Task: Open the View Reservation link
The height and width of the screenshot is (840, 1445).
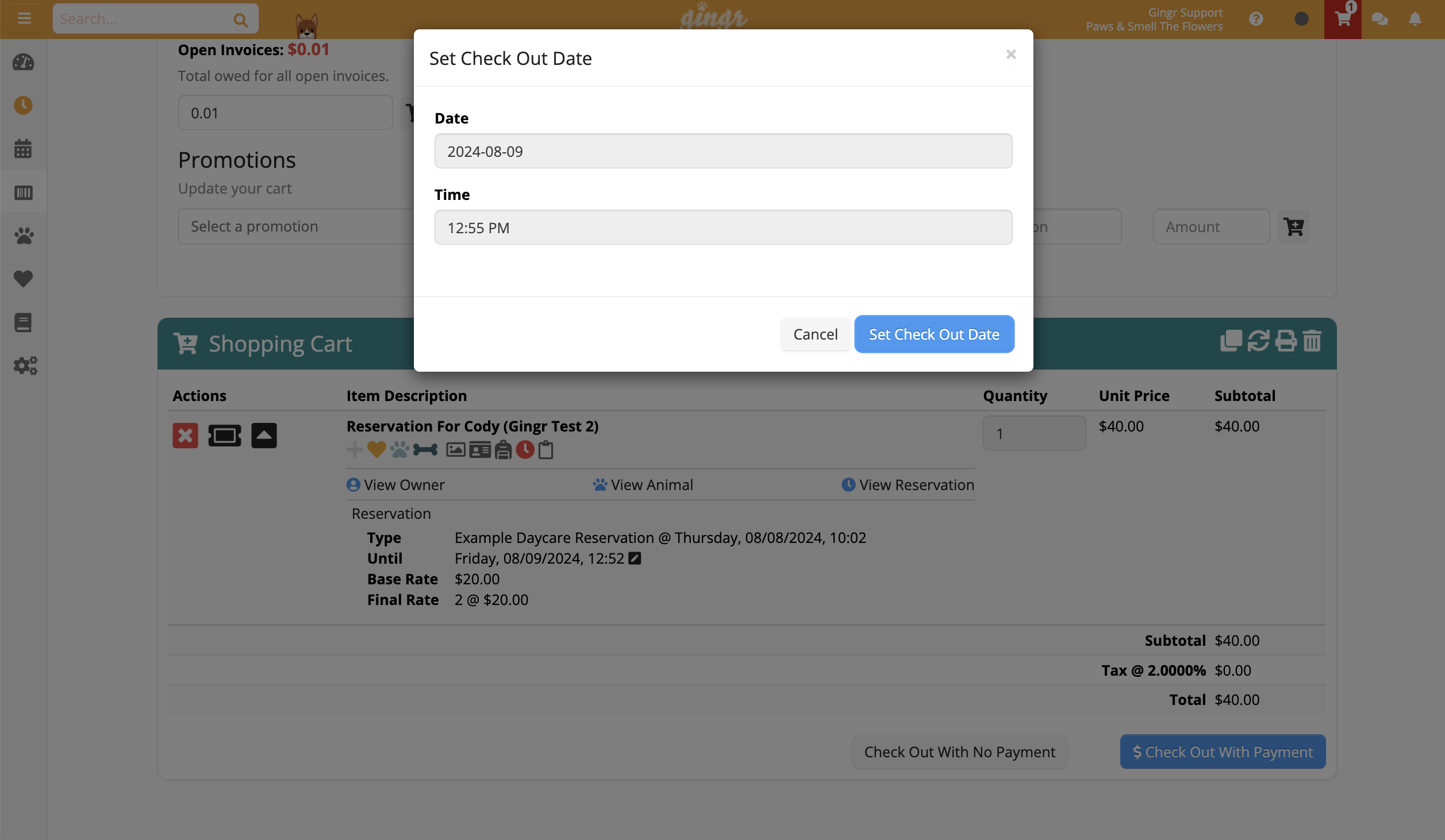Action: (908, 485)
